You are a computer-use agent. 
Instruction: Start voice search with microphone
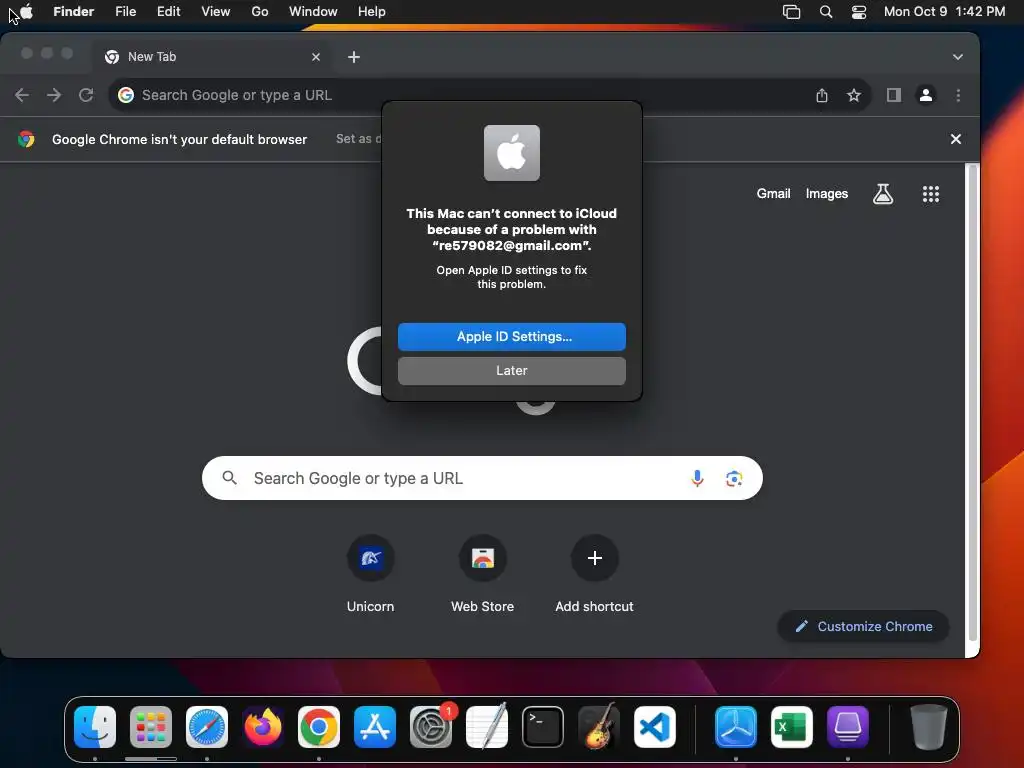(x=697, y=478)
